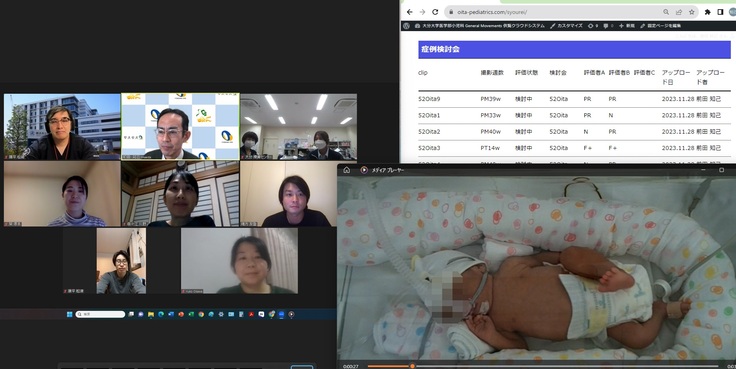736x369 pixels.
Task: Open File Explorer from the taskbar
Action: coord(151,314)
